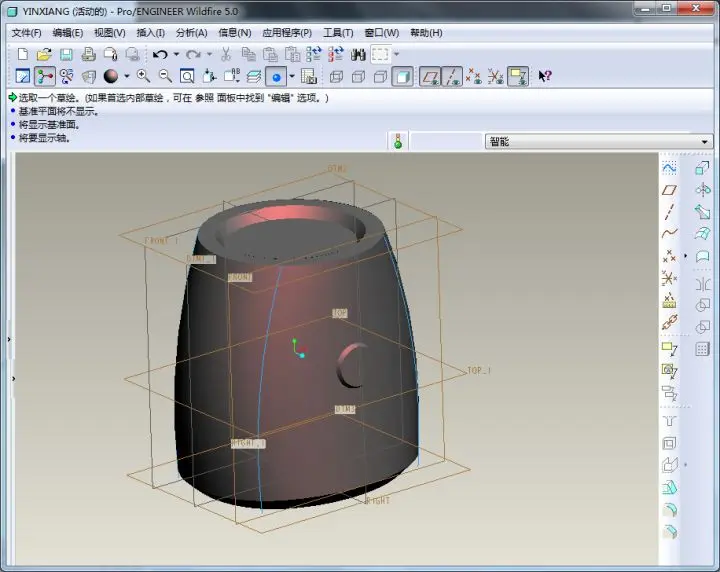720x572 pixels.
Task: Click the Refit view icon
Action: click(187, 76)
